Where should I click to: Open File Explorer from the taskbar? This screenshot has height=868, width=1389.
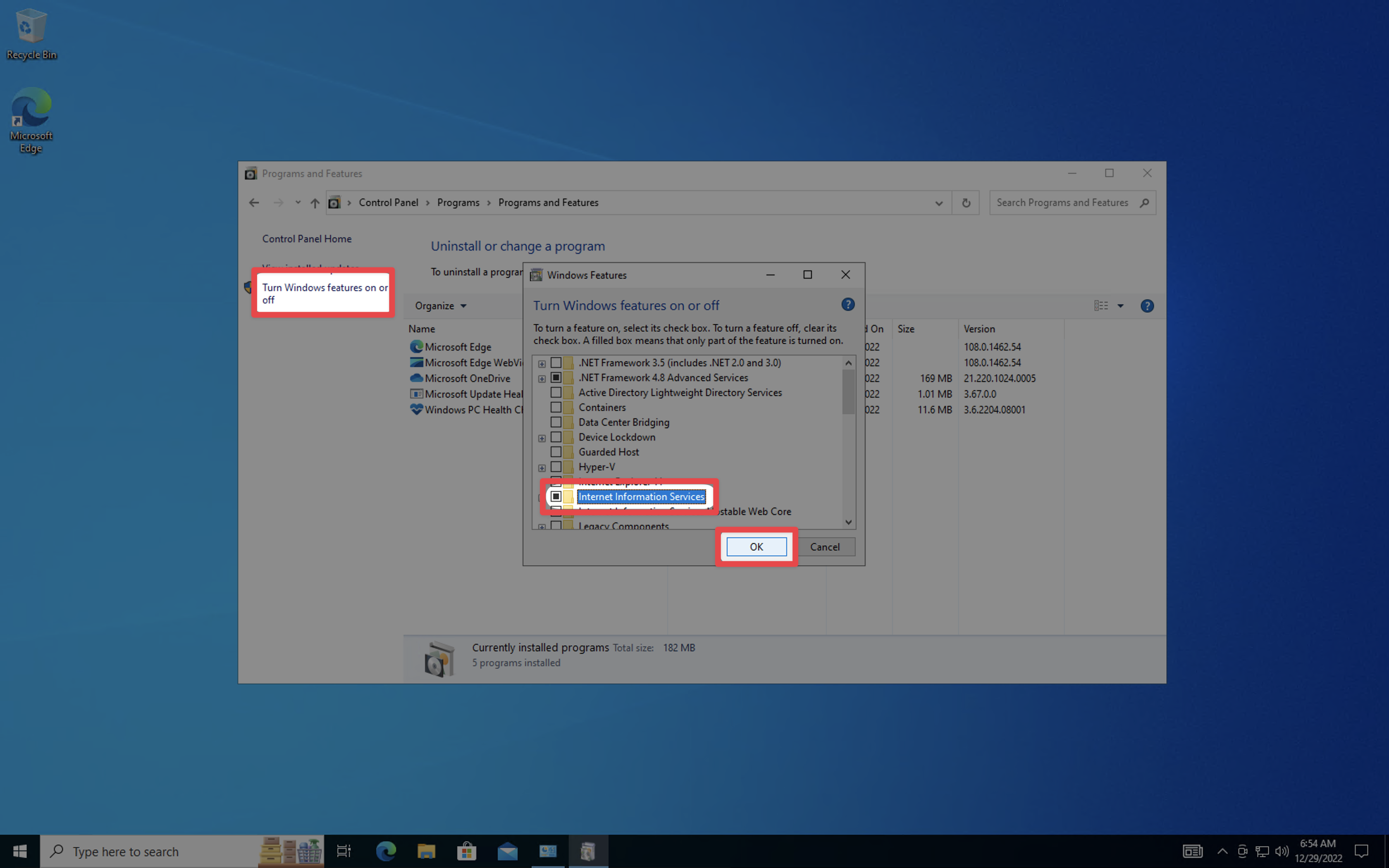[426, 851]
